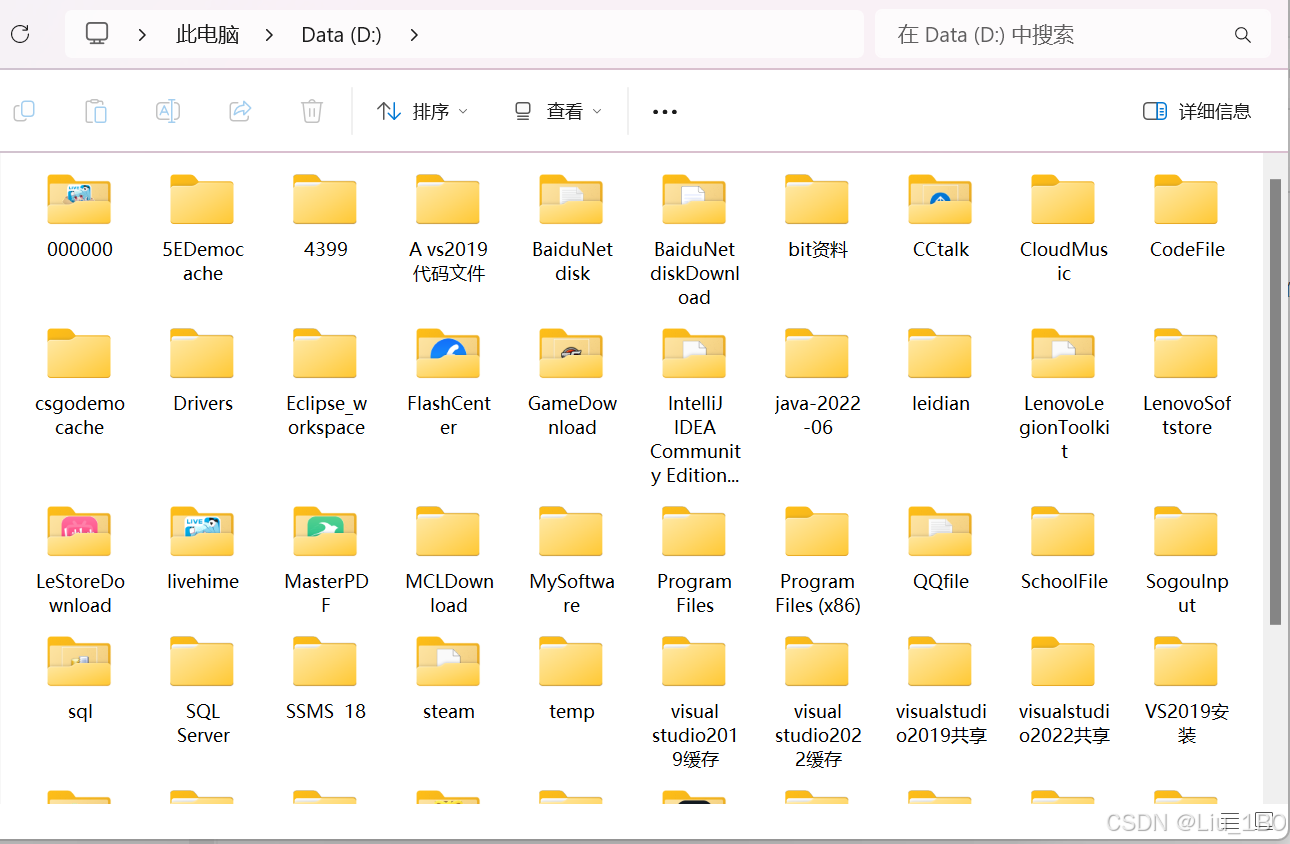1290x844 pixels.
Task: Click Data (D:) in the address bar
Action: [342, 35]
